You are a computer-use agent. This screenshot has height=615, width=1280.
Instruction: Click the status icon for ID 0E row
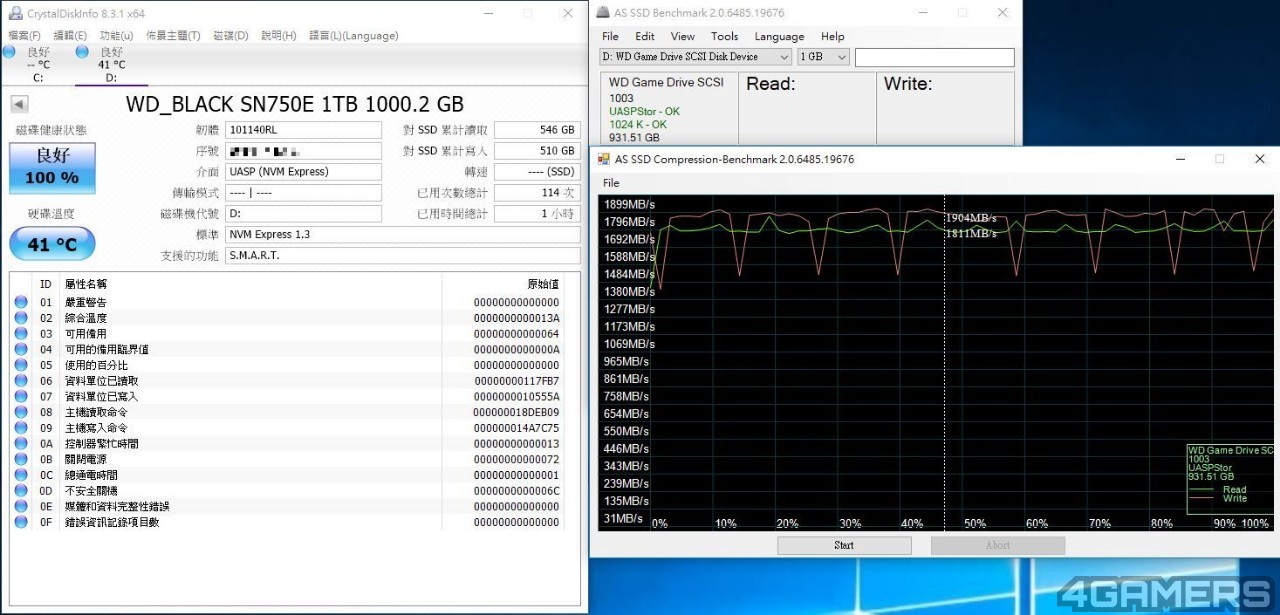(21, 506)
